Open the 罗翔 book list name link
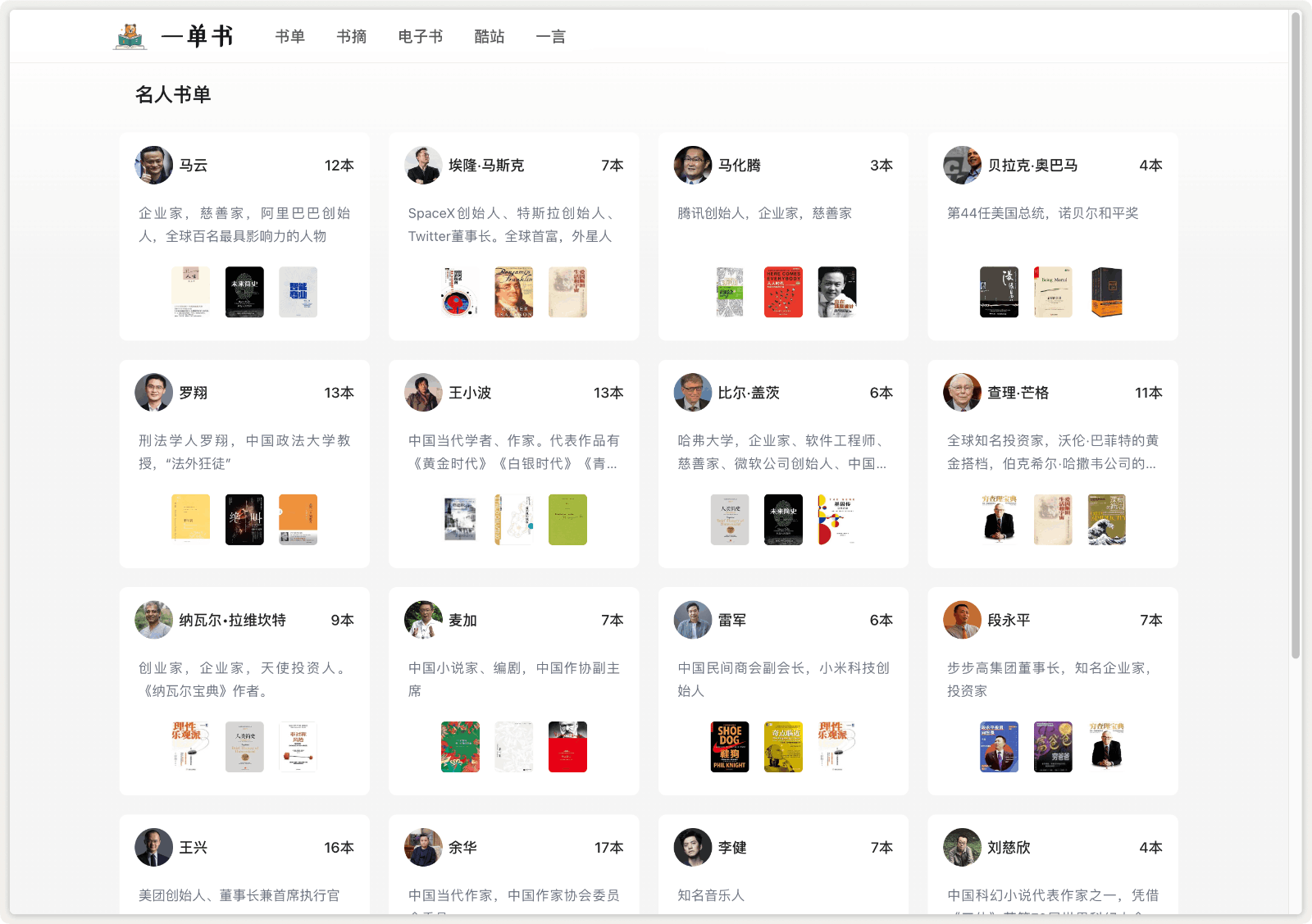This screenshot has height=924, width=1312. (194, 393)
